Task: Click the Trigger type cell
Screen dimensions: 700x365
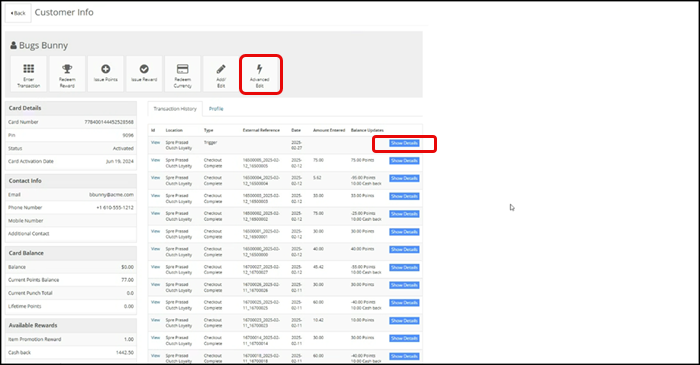Action: 210,143
